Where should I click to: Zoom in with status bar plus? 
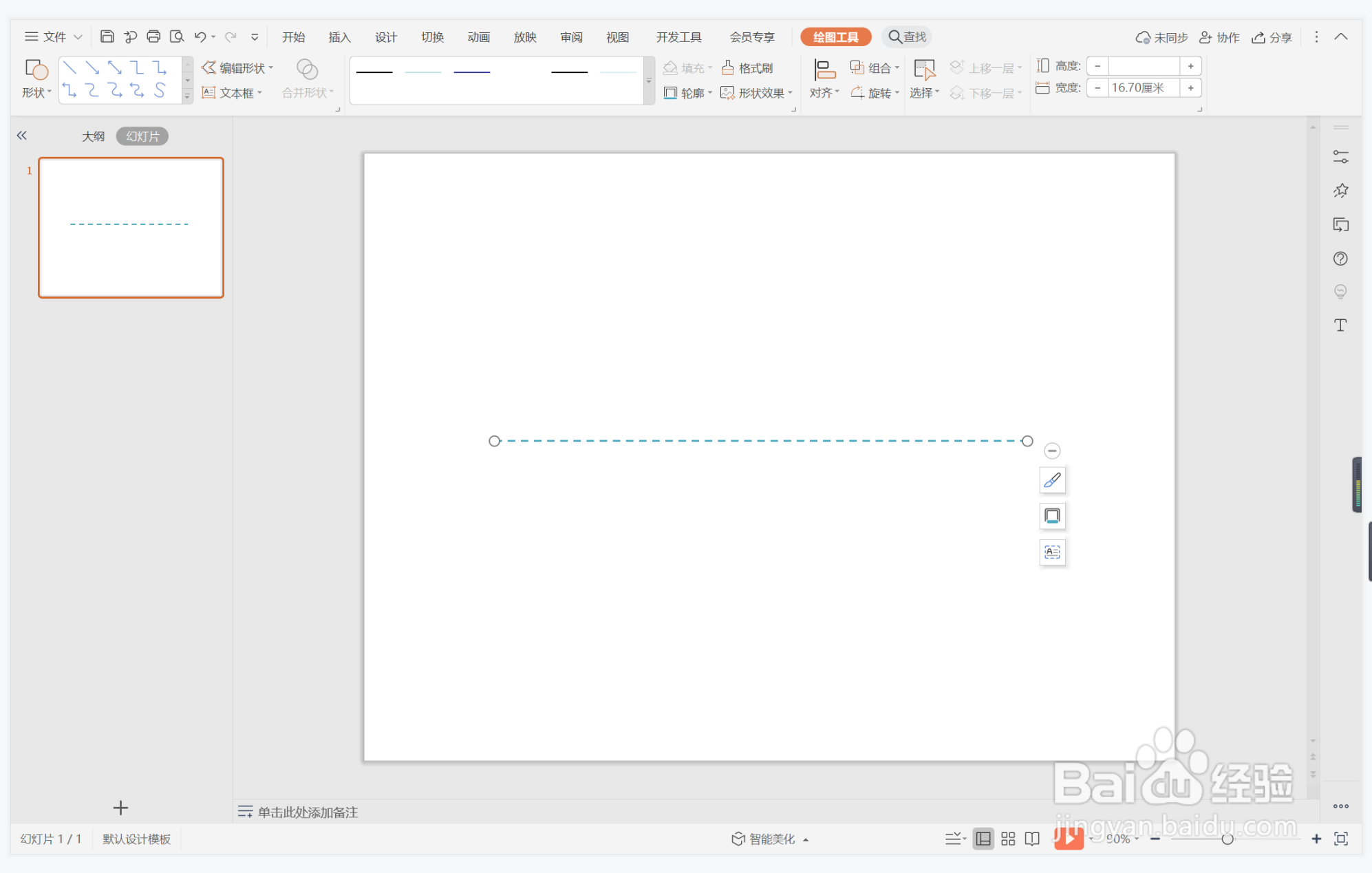[1316, 839]
